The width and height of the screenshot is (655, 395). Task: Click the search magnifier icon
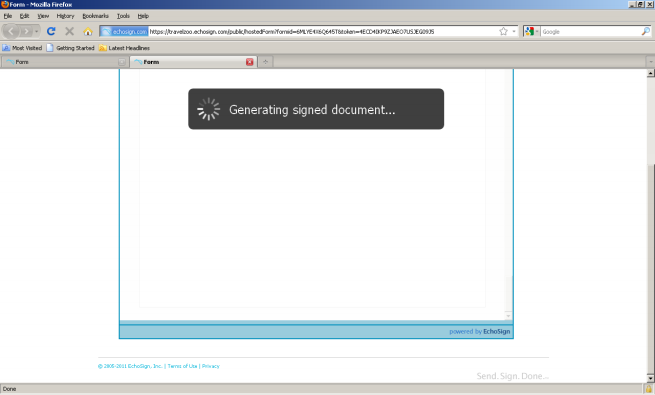pyautogui.click(x=645, y=31)
